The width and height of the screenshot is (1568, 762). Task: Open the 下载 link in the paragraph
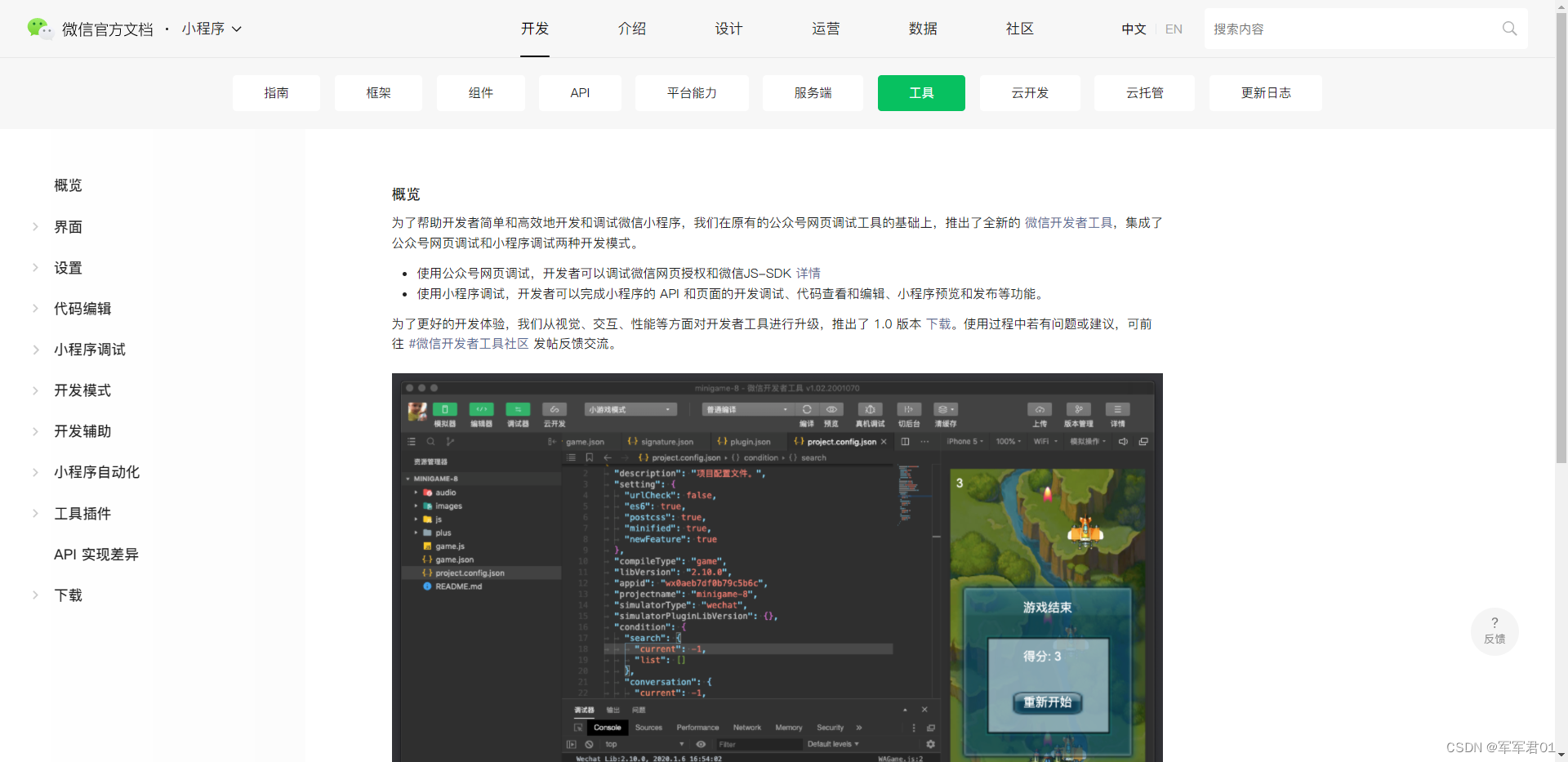click(938, 324)
